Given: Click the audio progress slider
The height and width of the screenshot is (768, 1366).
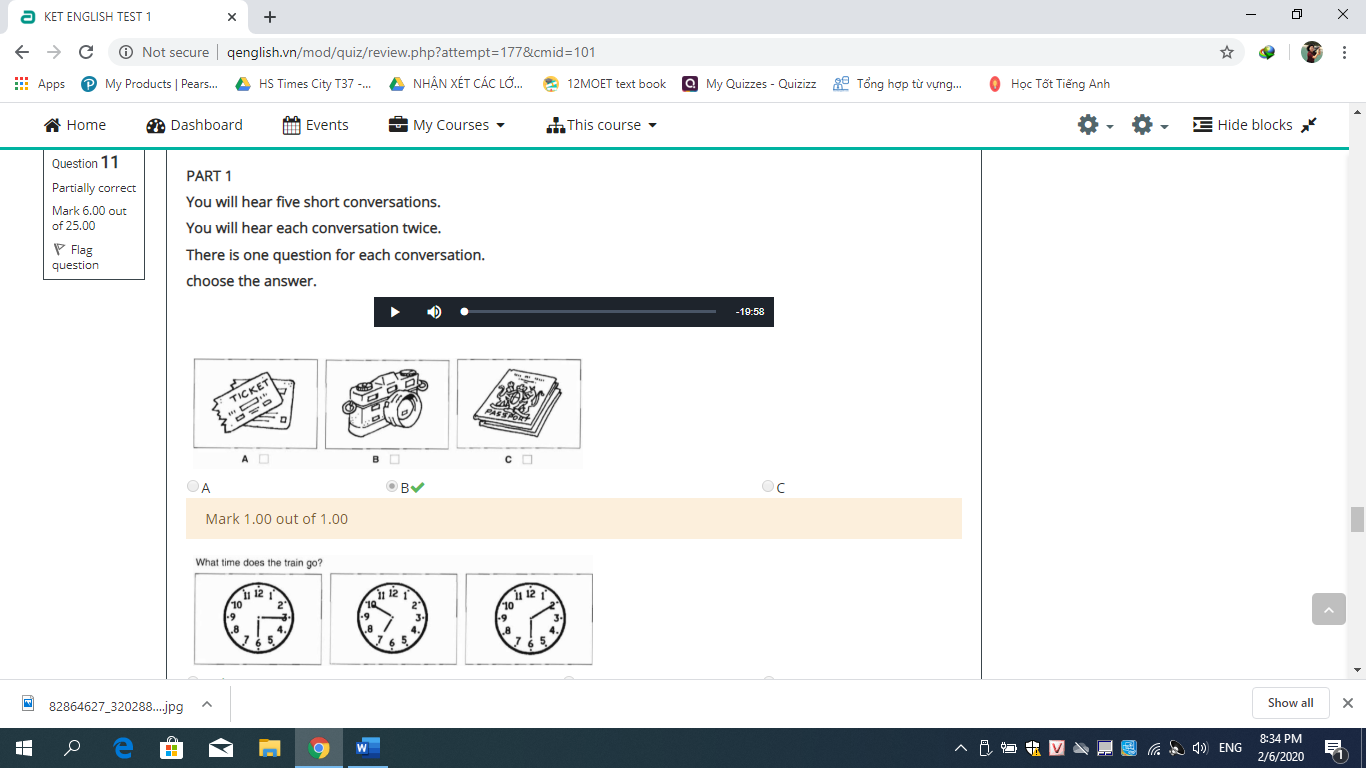Looking at the screenshot, I should pyautogui.click(x=590, y=312).
